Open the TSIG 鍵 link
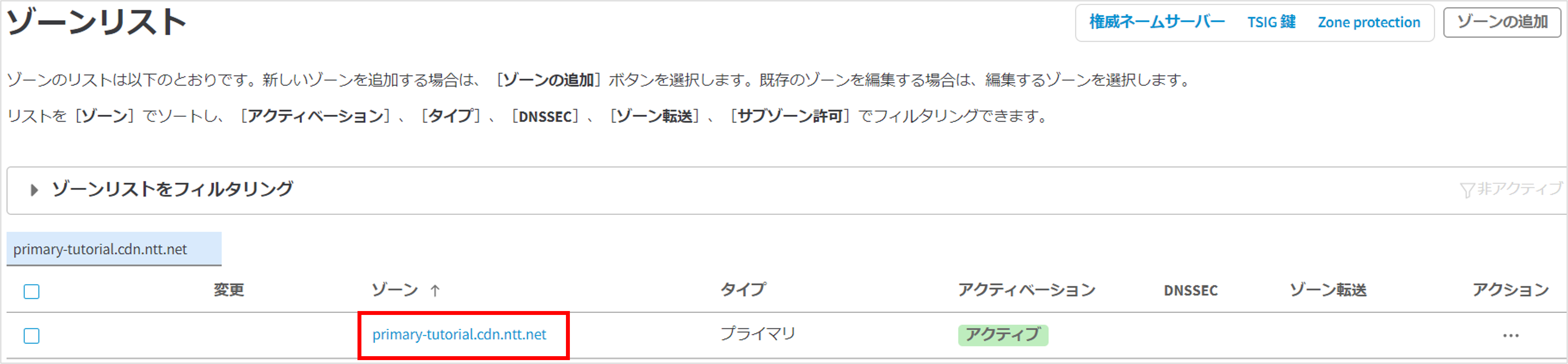The width and height of the screenshot is (1568, 364). point(1271,22)
